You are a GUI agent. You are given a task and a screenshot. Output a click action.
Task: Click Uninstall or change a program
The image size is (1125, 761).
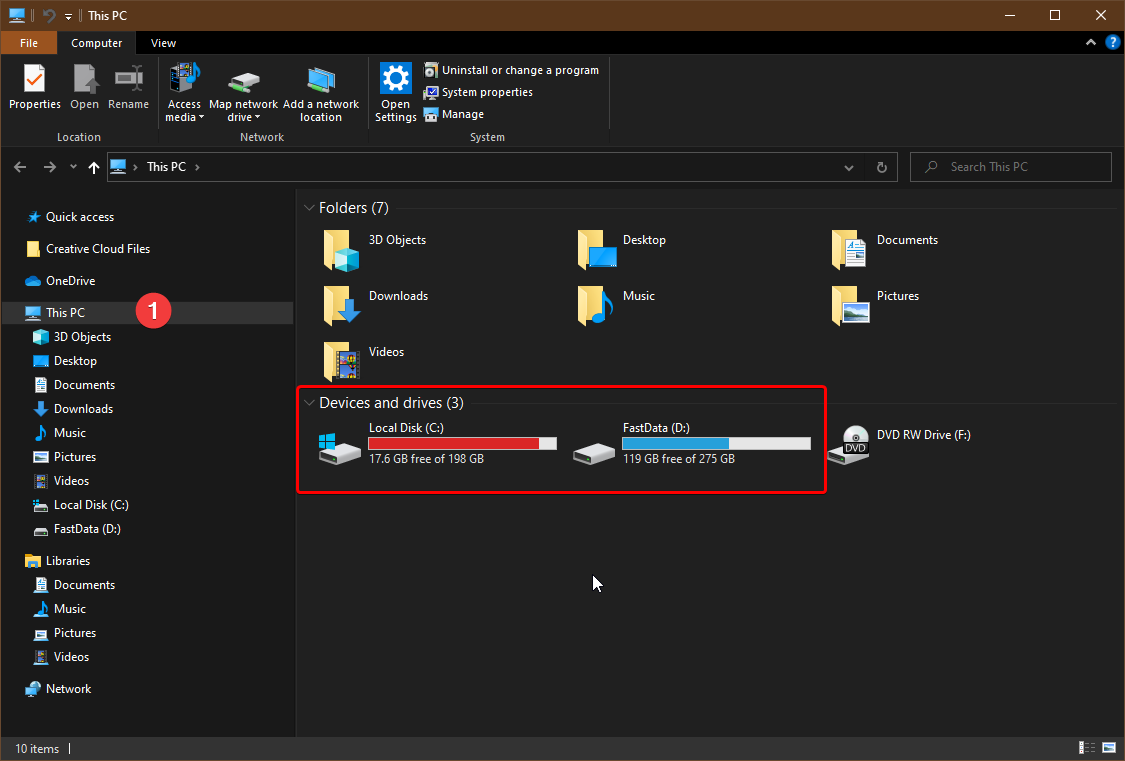coord(512,70)
